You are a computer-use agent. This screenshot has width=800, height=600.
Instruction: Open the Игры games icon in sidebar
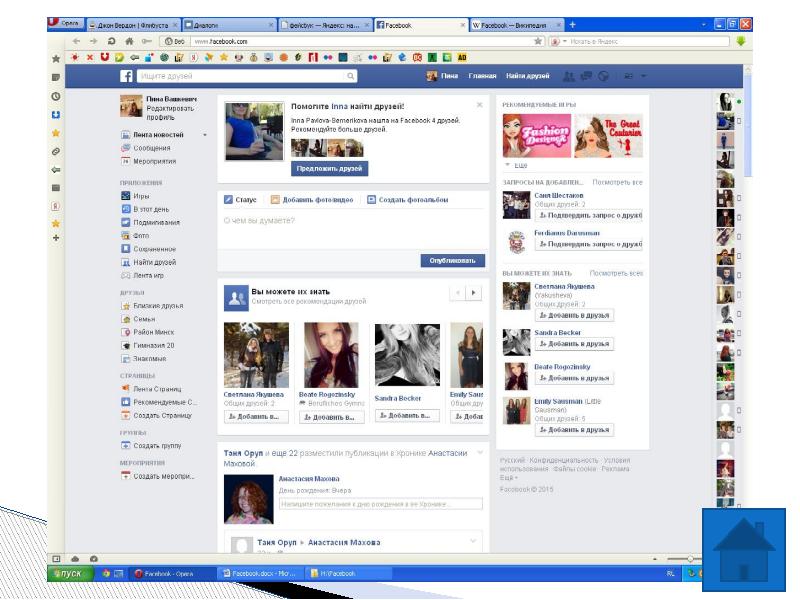tap(126, 196)
